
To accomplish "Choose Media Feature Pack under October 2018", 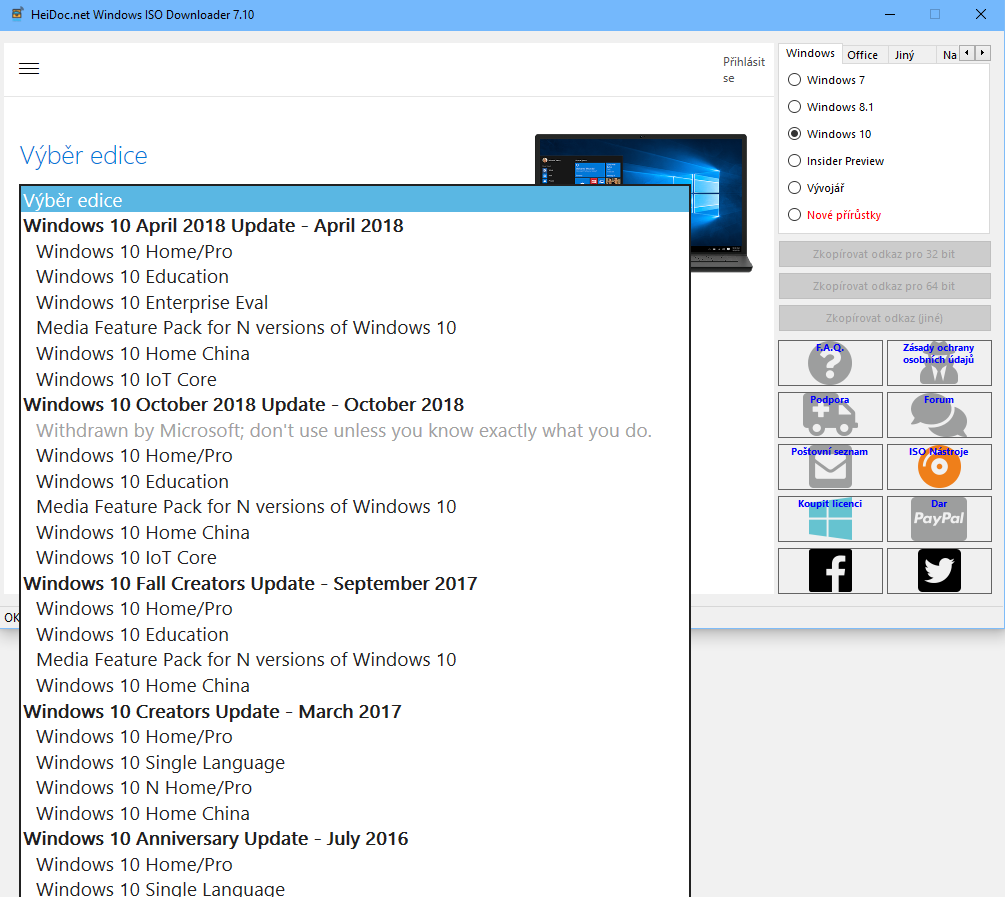I will (x=355, y=507).
